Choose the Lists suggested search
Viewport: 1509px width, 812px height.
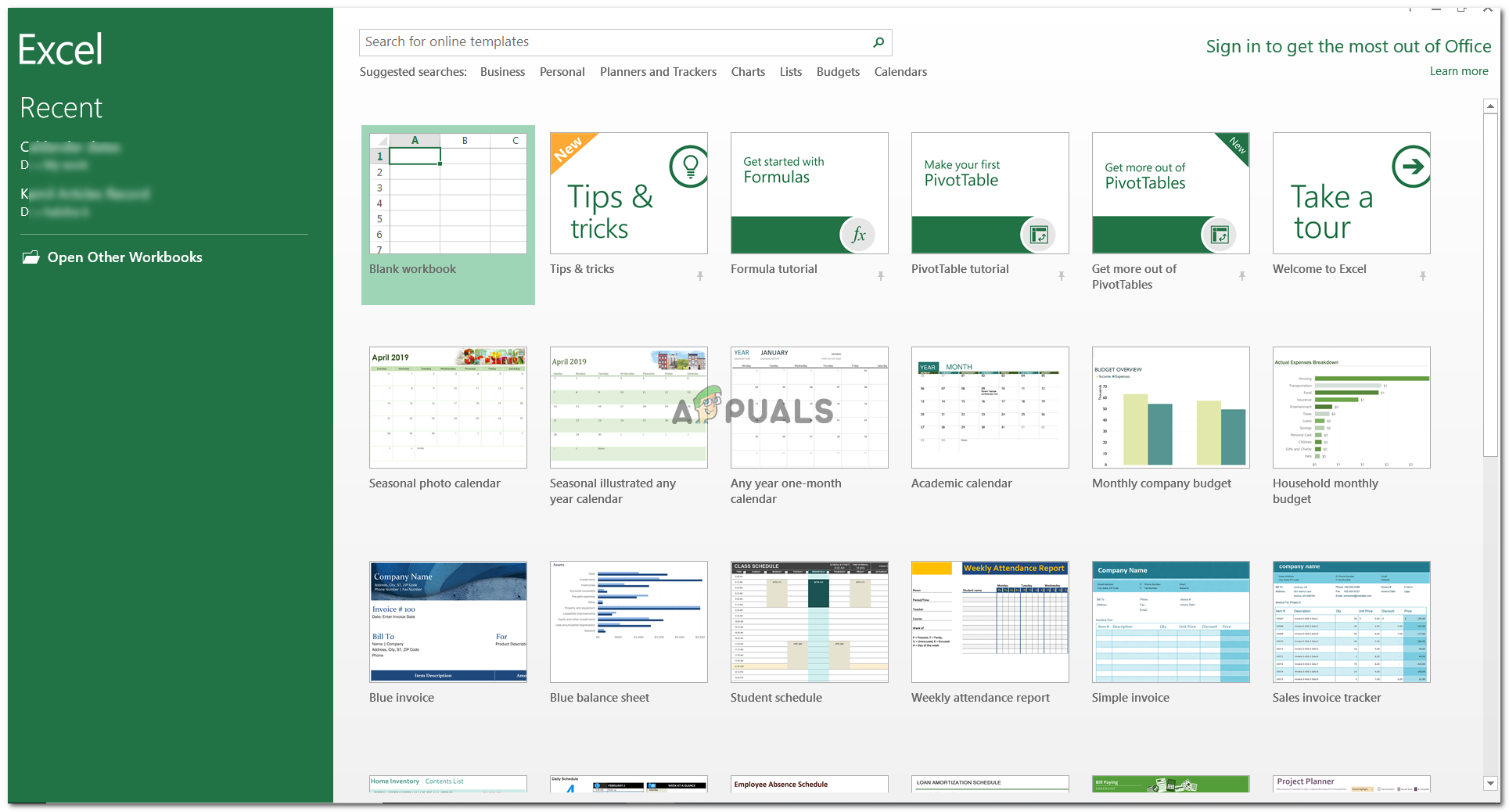point(791,72)
